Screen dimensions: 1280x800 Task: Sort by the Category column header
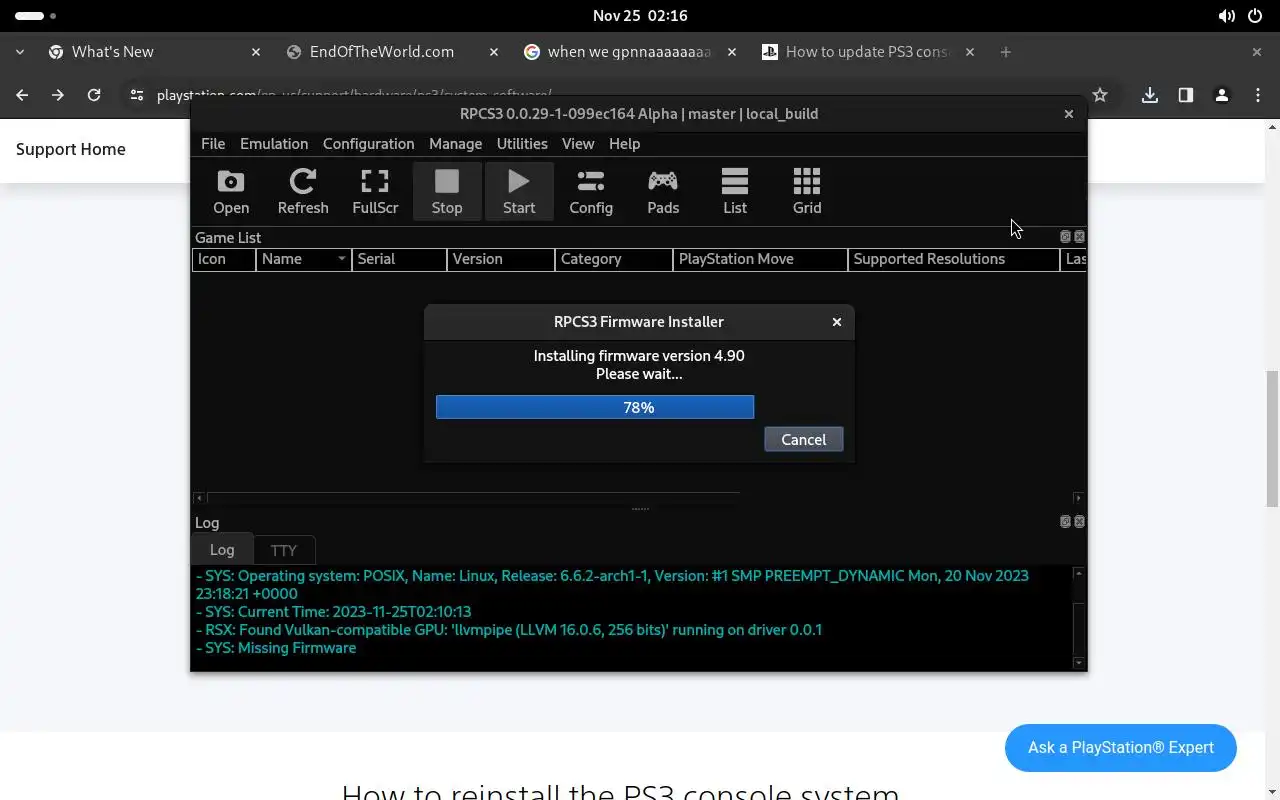pos(613,259)
